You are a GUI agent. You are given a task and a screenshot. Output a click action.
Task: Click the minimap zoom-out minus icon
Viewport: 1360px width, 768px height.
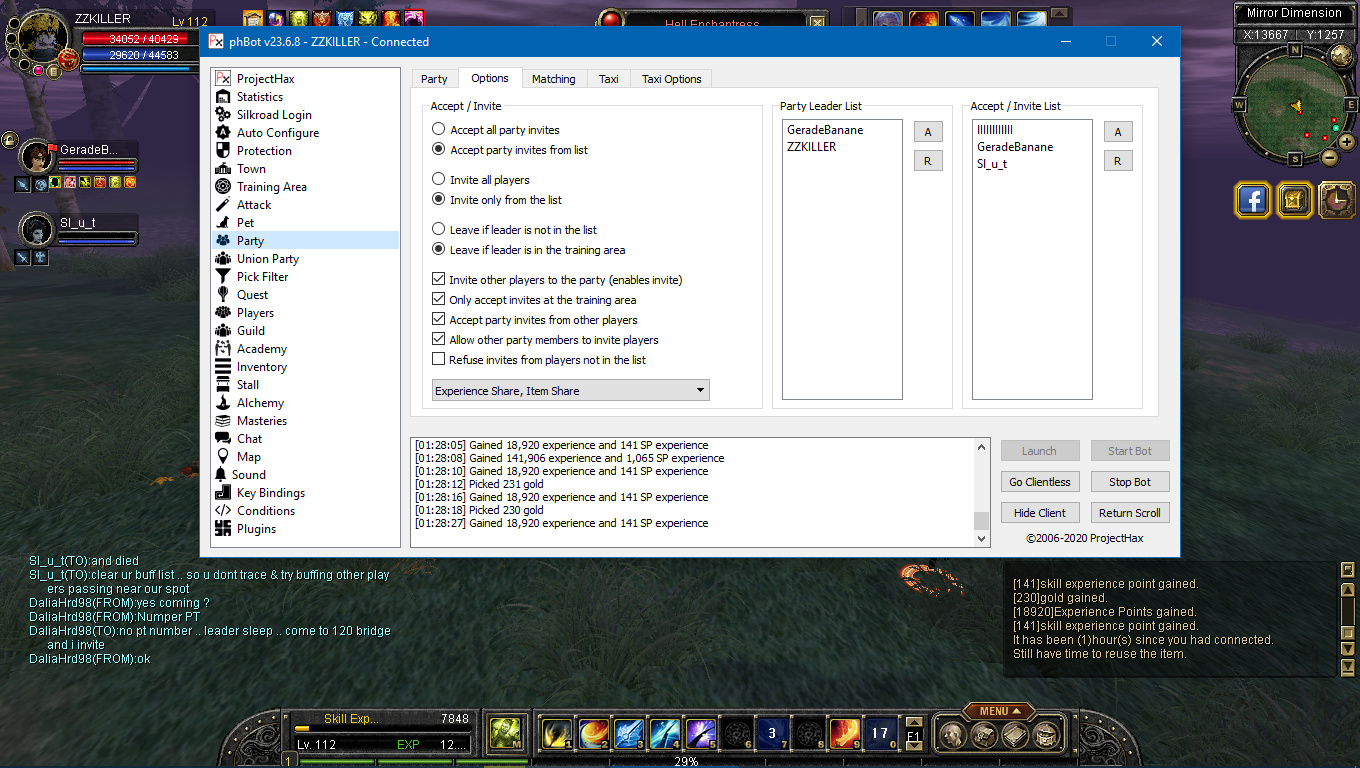(x=1329, y=157)
